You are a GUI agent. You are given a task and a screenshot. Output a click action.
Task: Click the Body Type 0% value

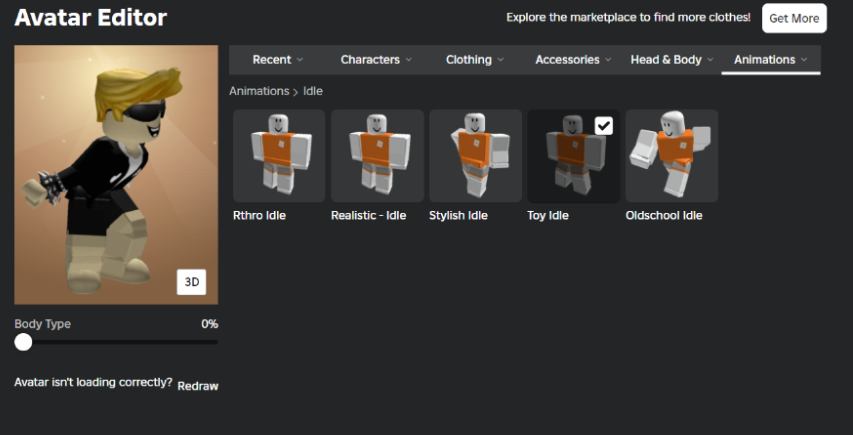click(x=209, y=324)
